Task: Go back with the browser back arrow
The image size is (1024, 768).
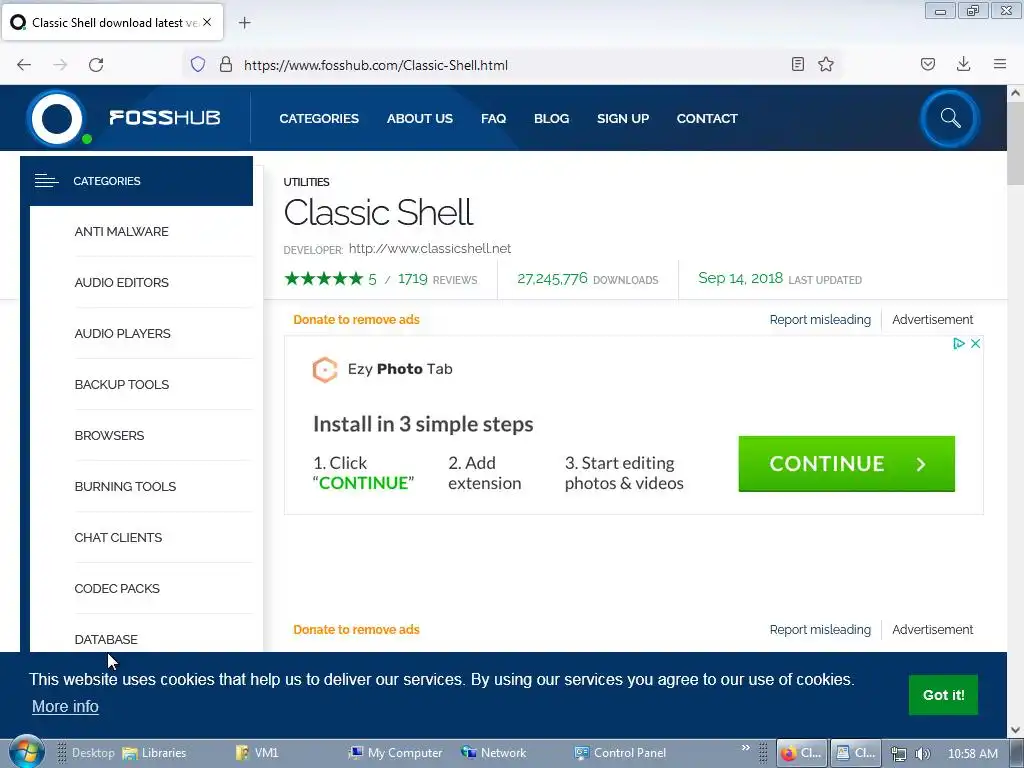Action: [x=24, y=65]
